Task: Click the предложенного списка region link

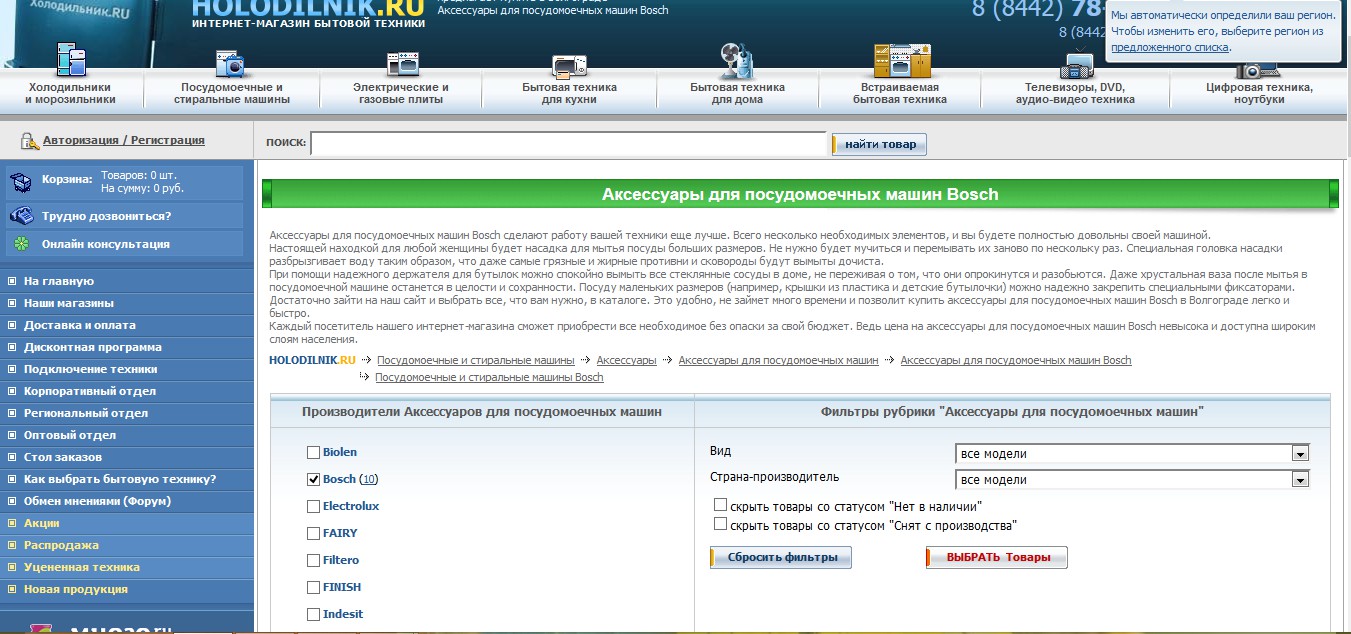Action: coord(1170,47)
